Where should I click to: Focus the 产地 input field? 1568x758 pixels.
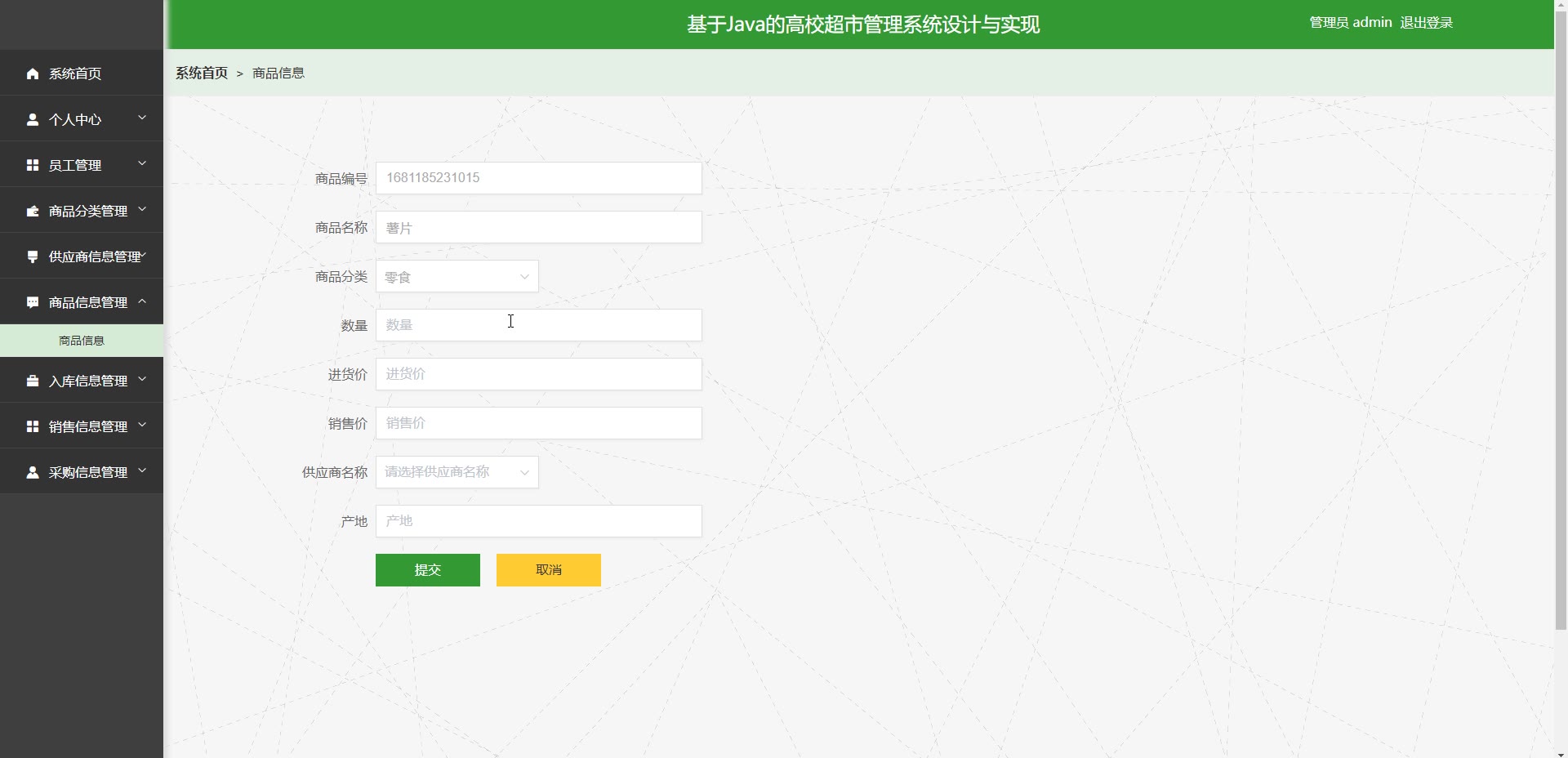coord(539,521)
